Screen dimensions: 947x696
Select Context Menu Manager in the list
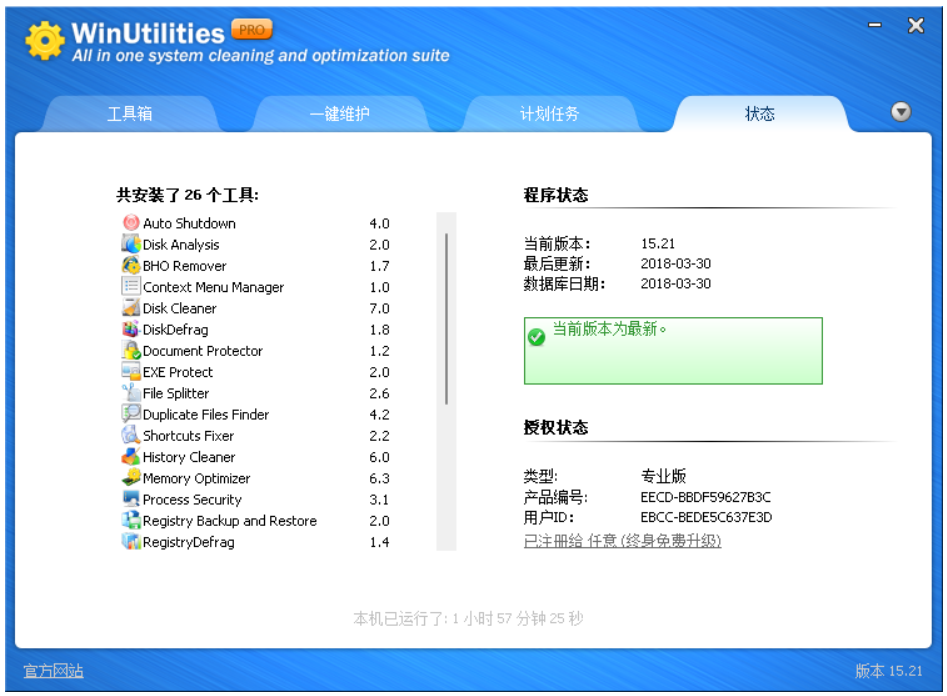(x=213, y=287)
